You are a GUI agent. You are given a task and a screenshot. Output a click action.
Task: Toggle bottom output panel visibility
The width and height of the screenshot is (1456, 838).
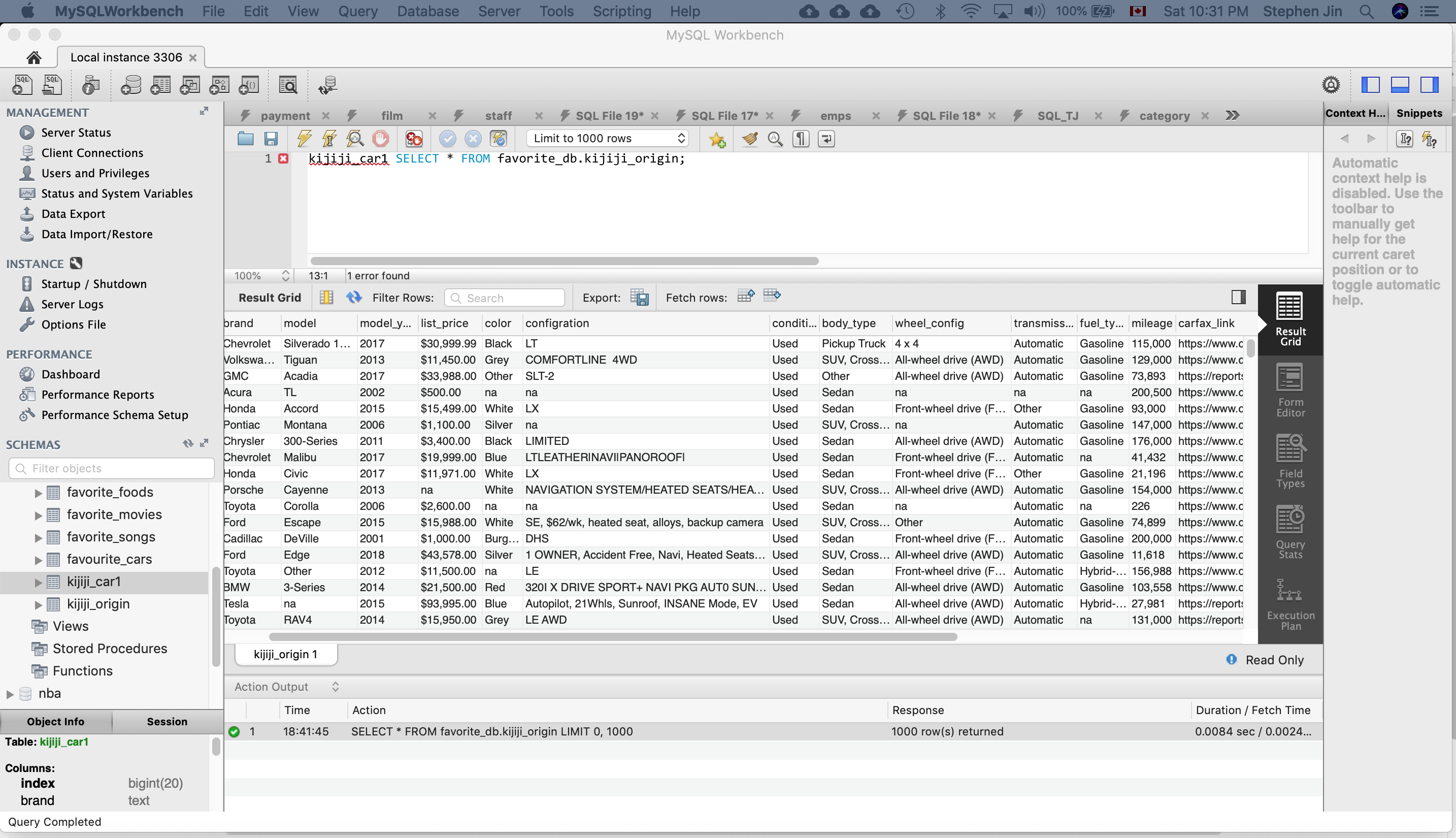1400,85
